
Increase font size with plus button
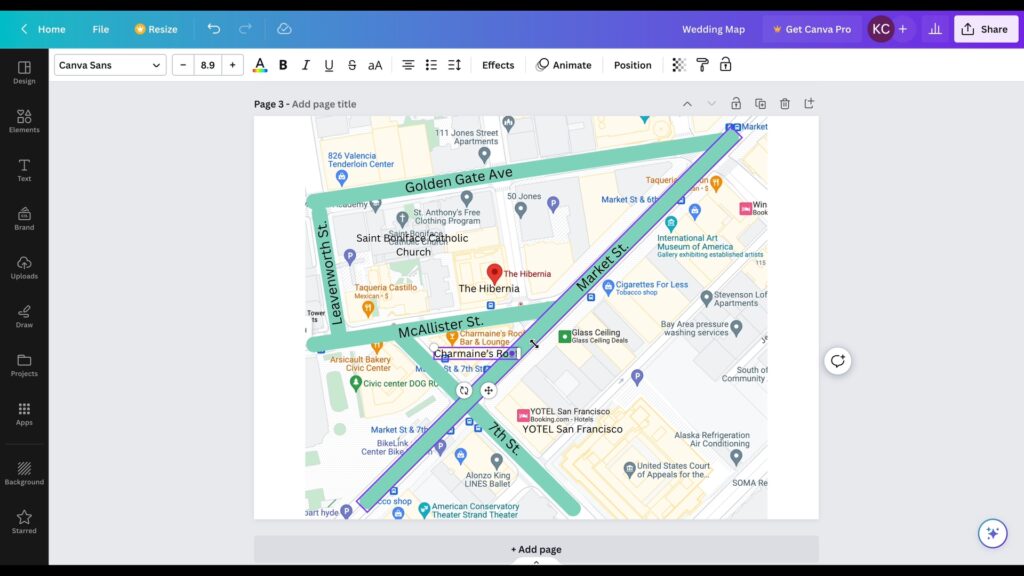coord(232,65)
